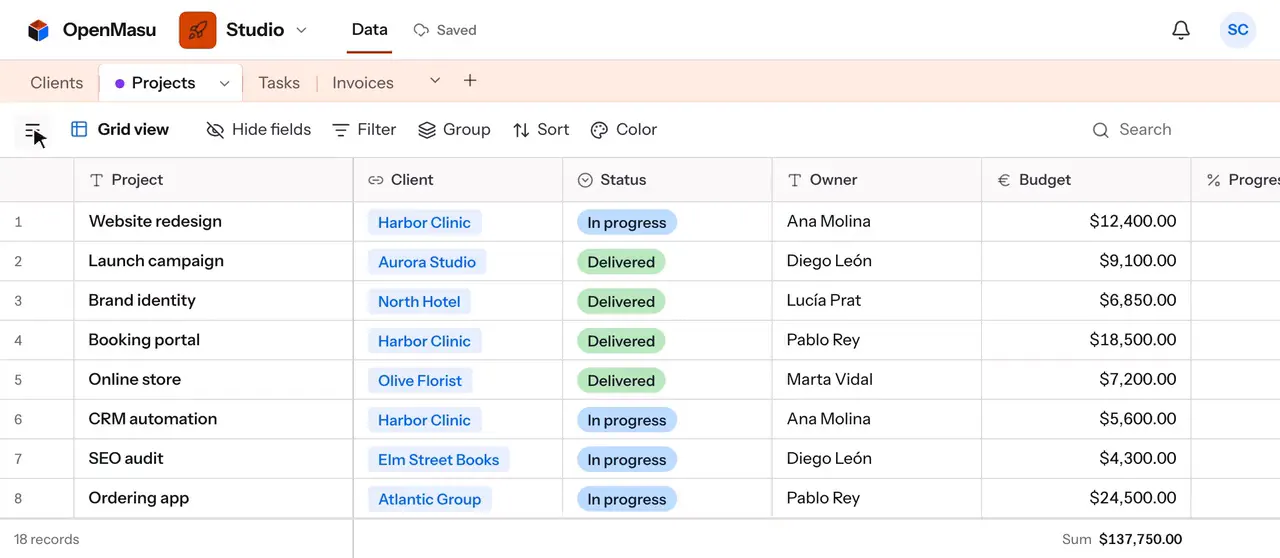Open the North Hotel client link
The image size is (1280, 558).
(419, 301)
